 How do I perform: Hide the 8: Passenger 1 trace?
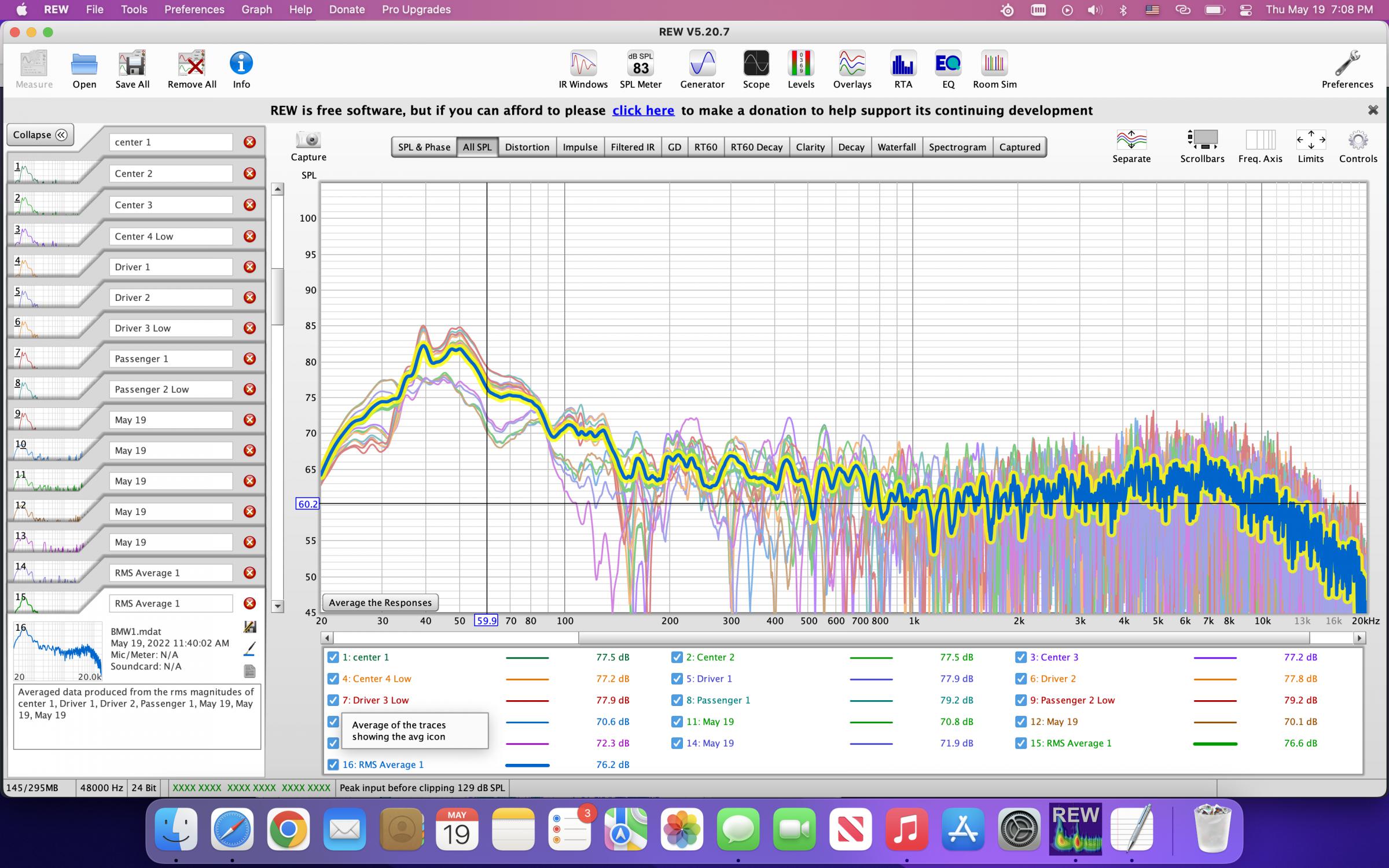(x=677, y=700)
